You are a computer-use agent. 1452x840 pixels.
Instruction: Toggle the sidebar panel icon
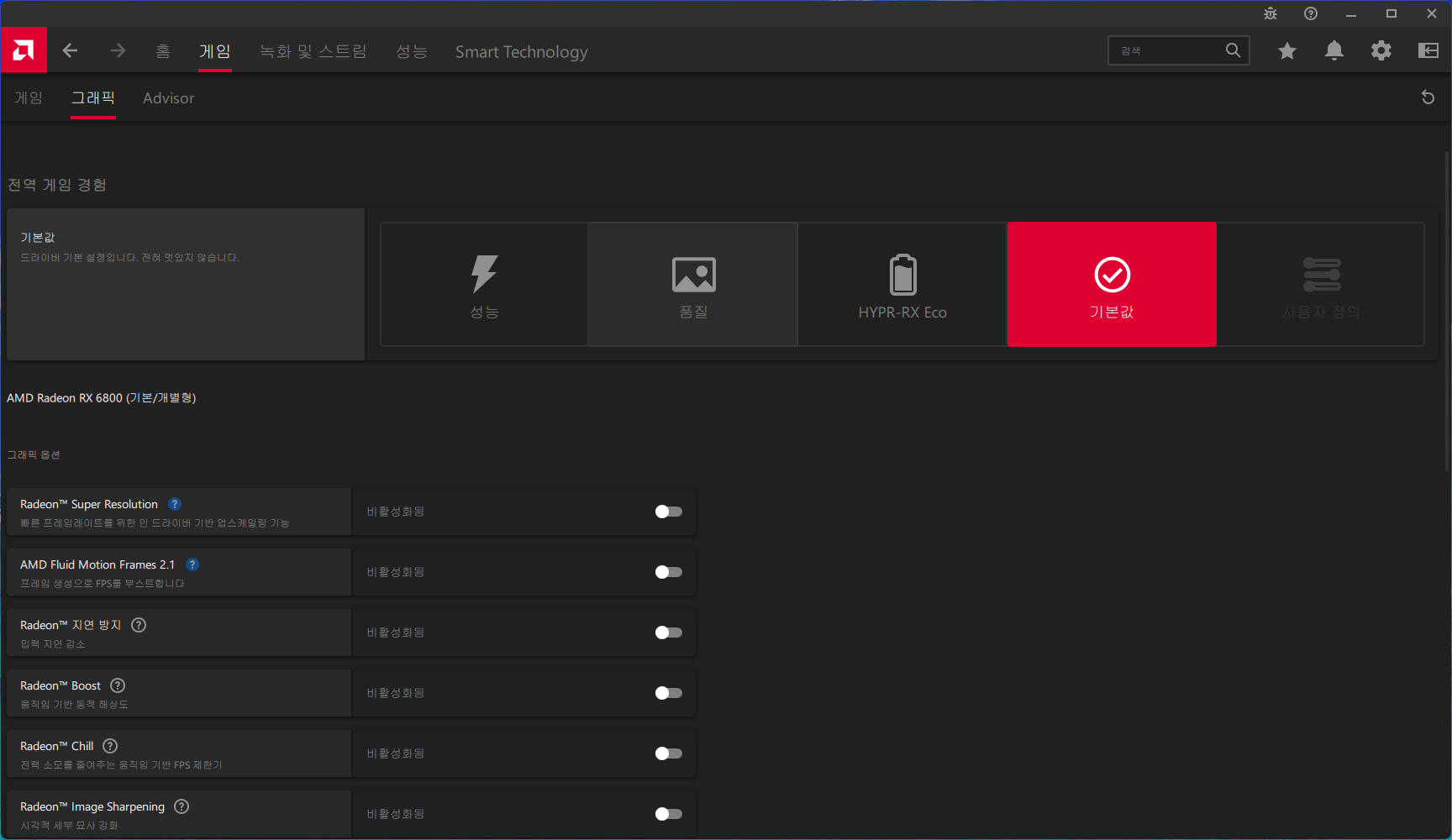(1428, 51)
